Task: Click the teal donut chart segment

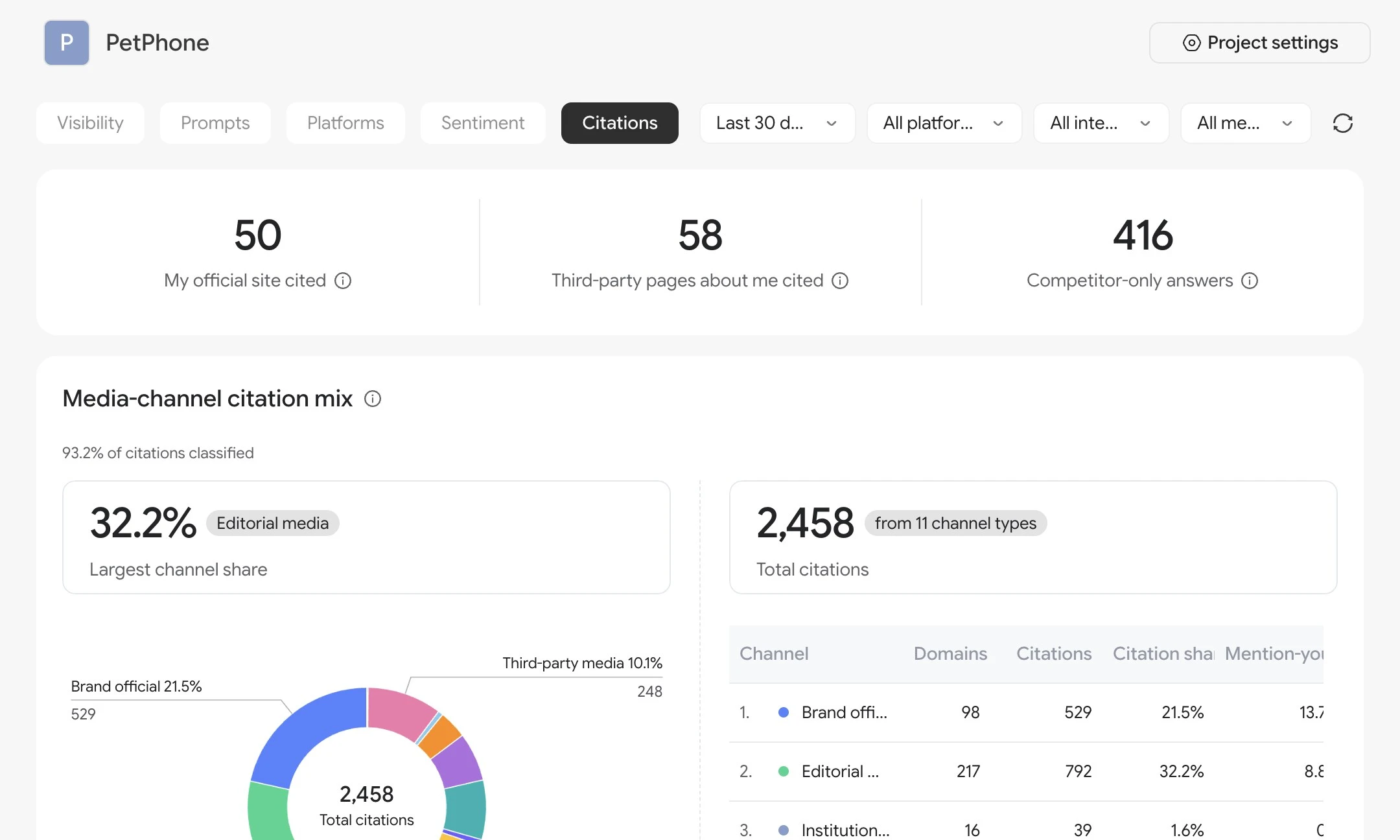Action: click(467, 808)
